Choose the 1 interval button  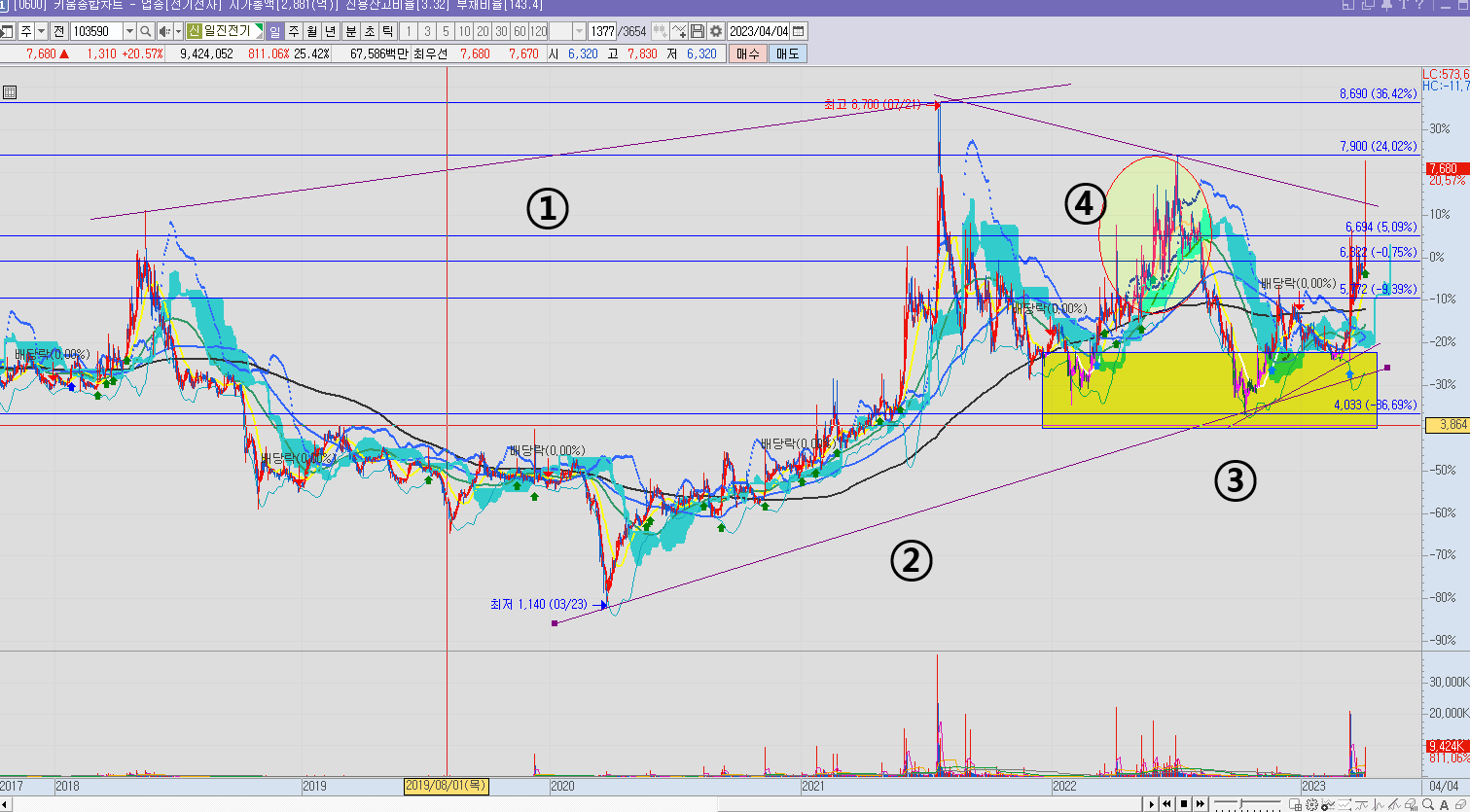409,31
